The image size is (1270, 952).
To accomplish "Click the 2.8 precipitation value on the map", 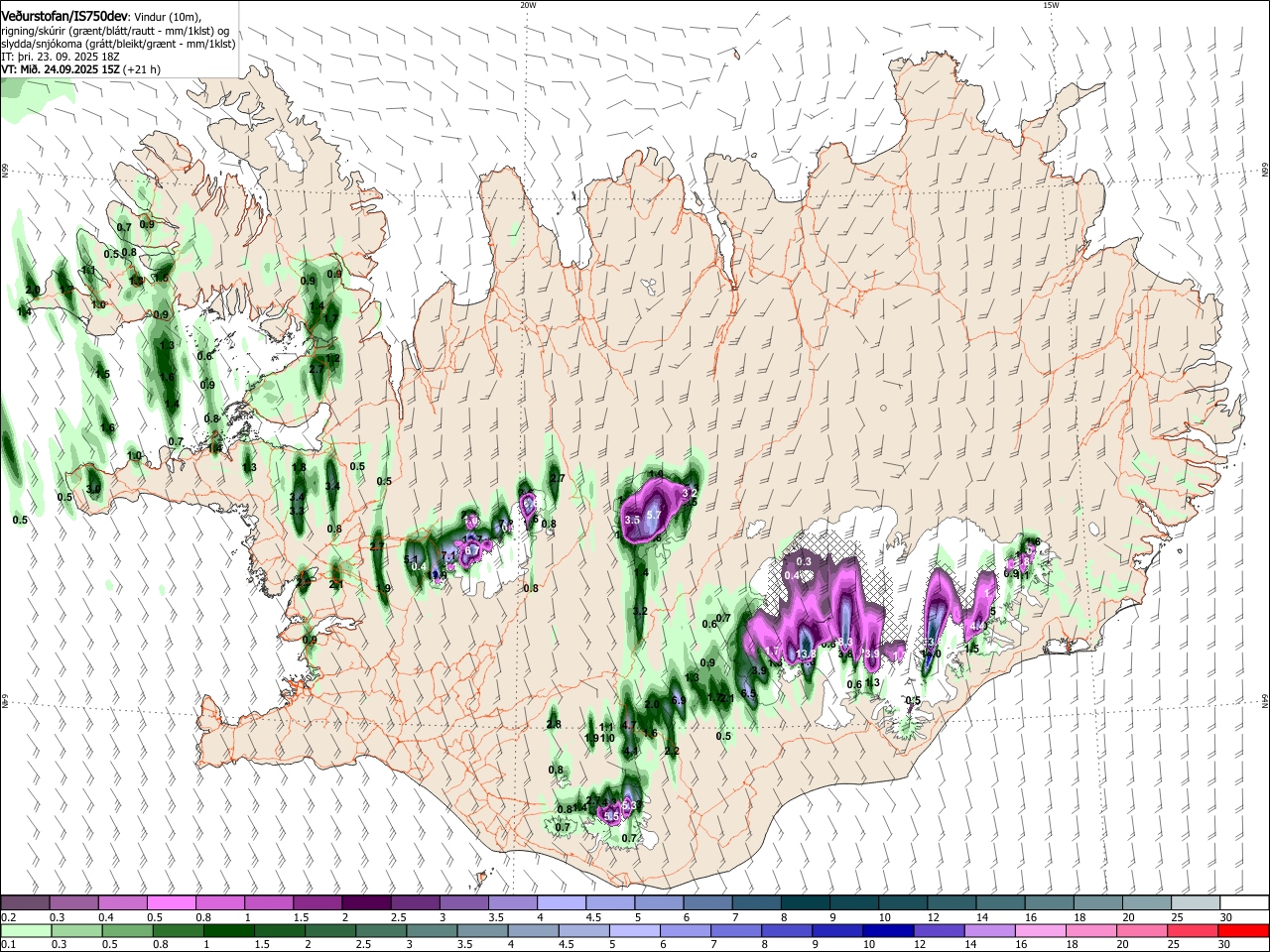I will tap(554, 724).
